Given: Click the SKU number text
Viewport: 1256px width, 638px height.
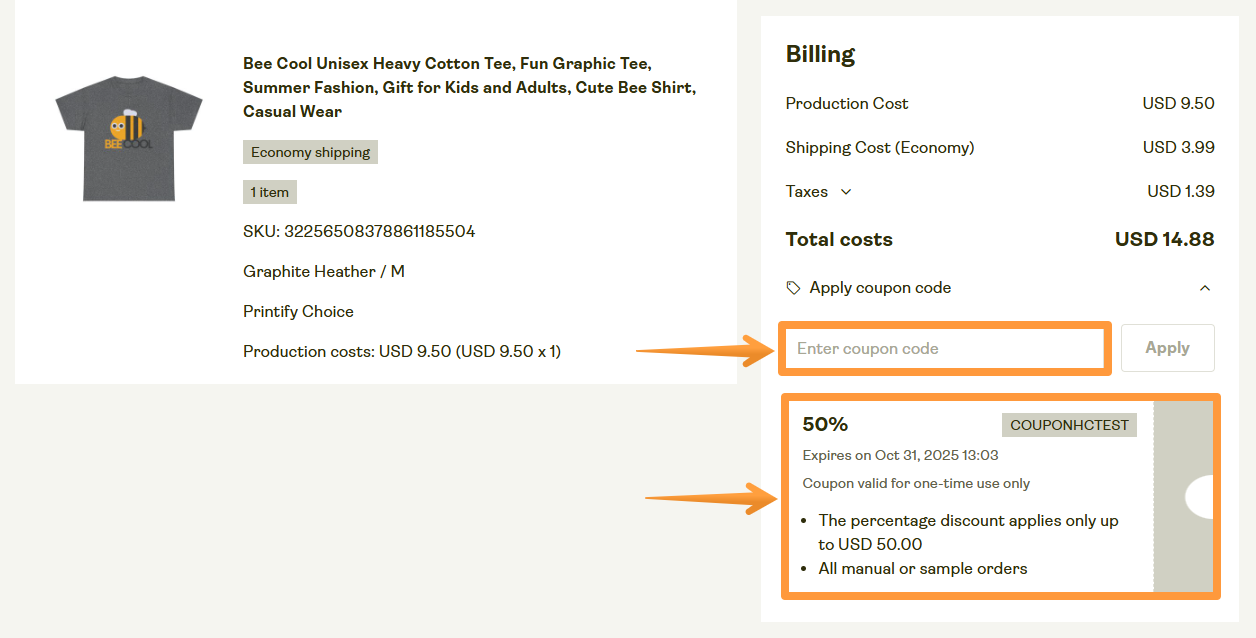Looking at the screenshot, I should tap(359, 232).
